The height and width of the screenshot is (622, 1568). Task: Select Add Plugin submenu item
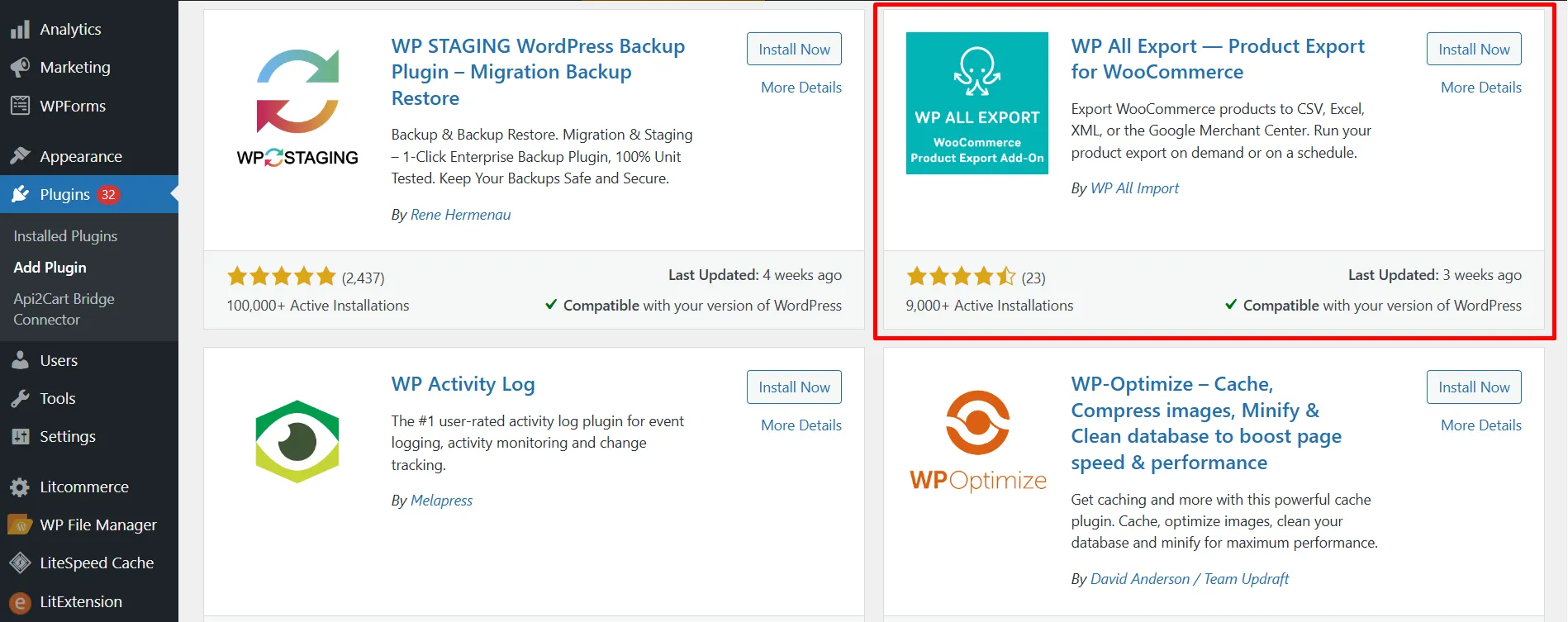click(50, 268)
